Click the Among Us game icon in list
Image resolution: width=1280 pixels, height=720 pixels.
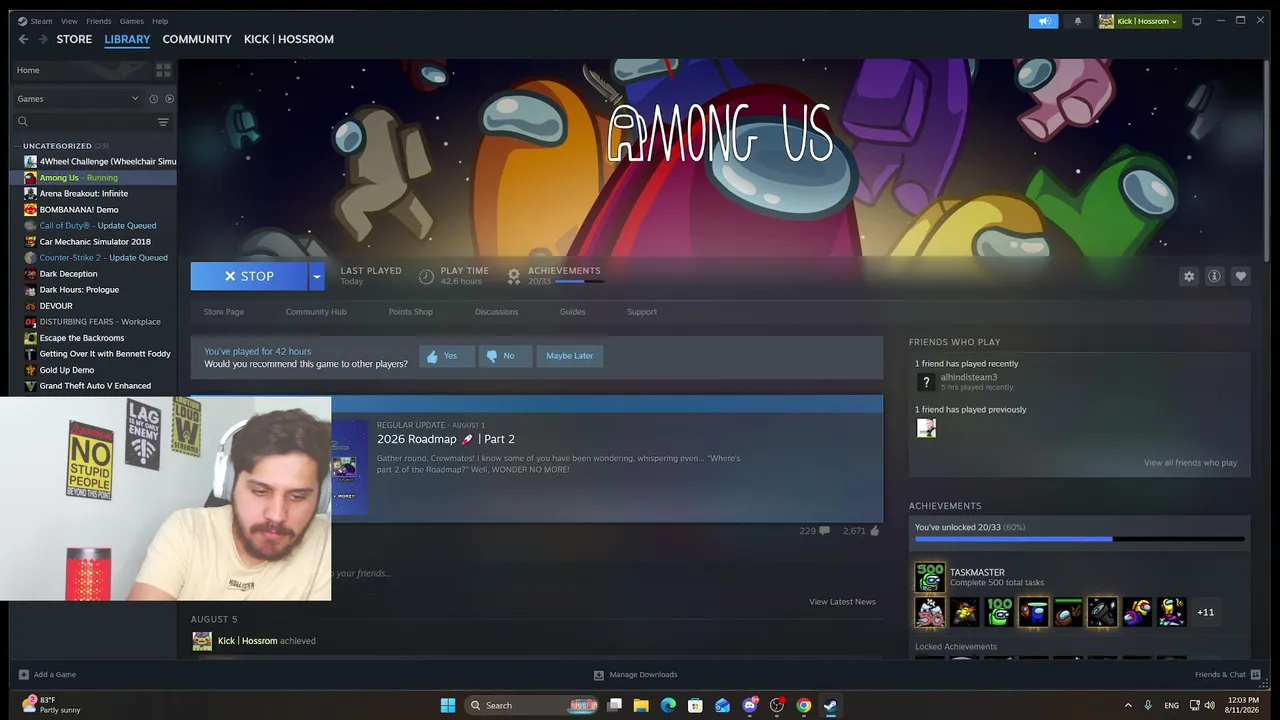31,178
